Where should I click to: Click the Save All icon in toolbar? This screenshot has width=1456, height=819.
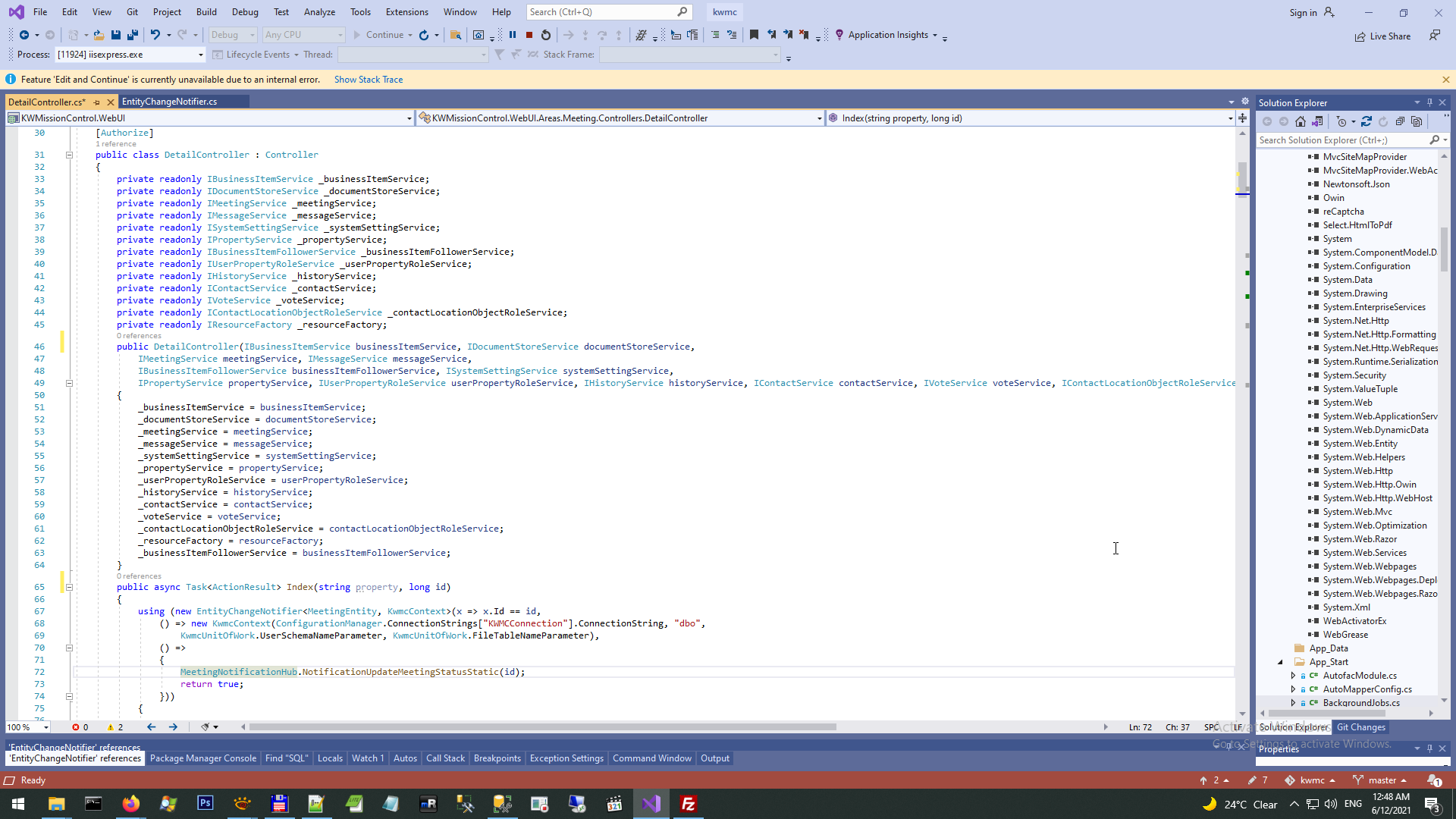(133, 35)
